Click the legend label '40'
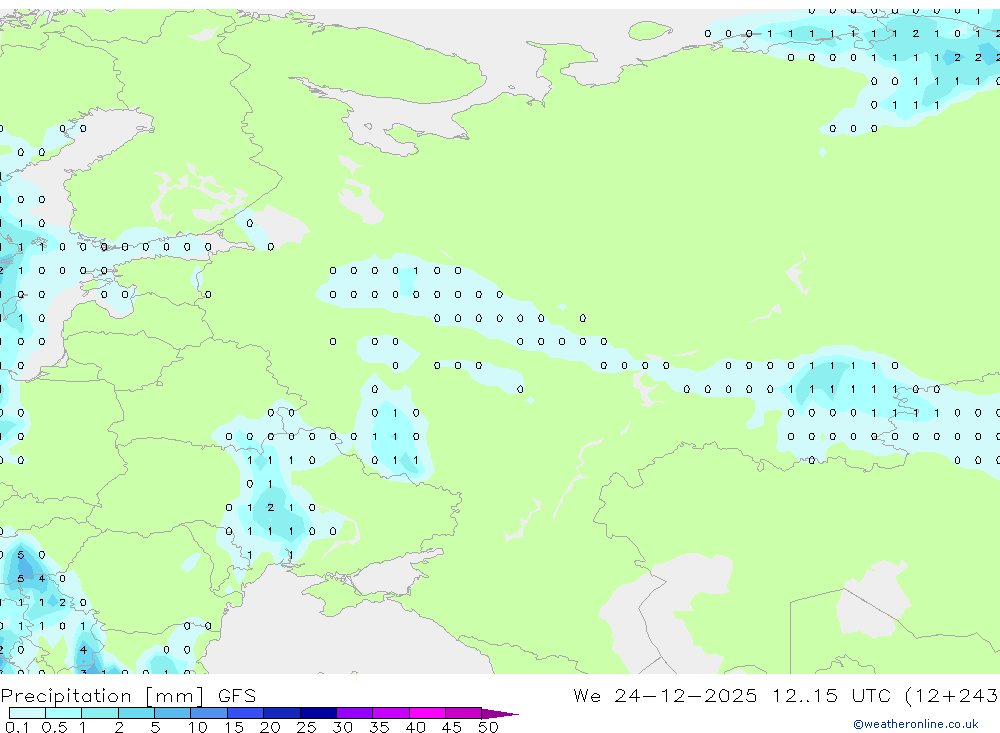Image resolution: width=1000 pixels, height=733 pixels. pyautogui.click(x=415, y=727)
